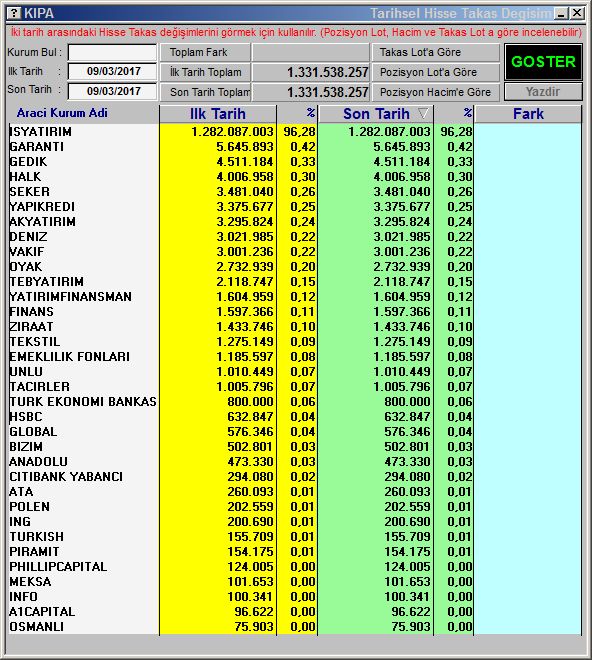The image size is (592, 660).
Task: Select the A1CAPITAL row
Action: (295, 612)
